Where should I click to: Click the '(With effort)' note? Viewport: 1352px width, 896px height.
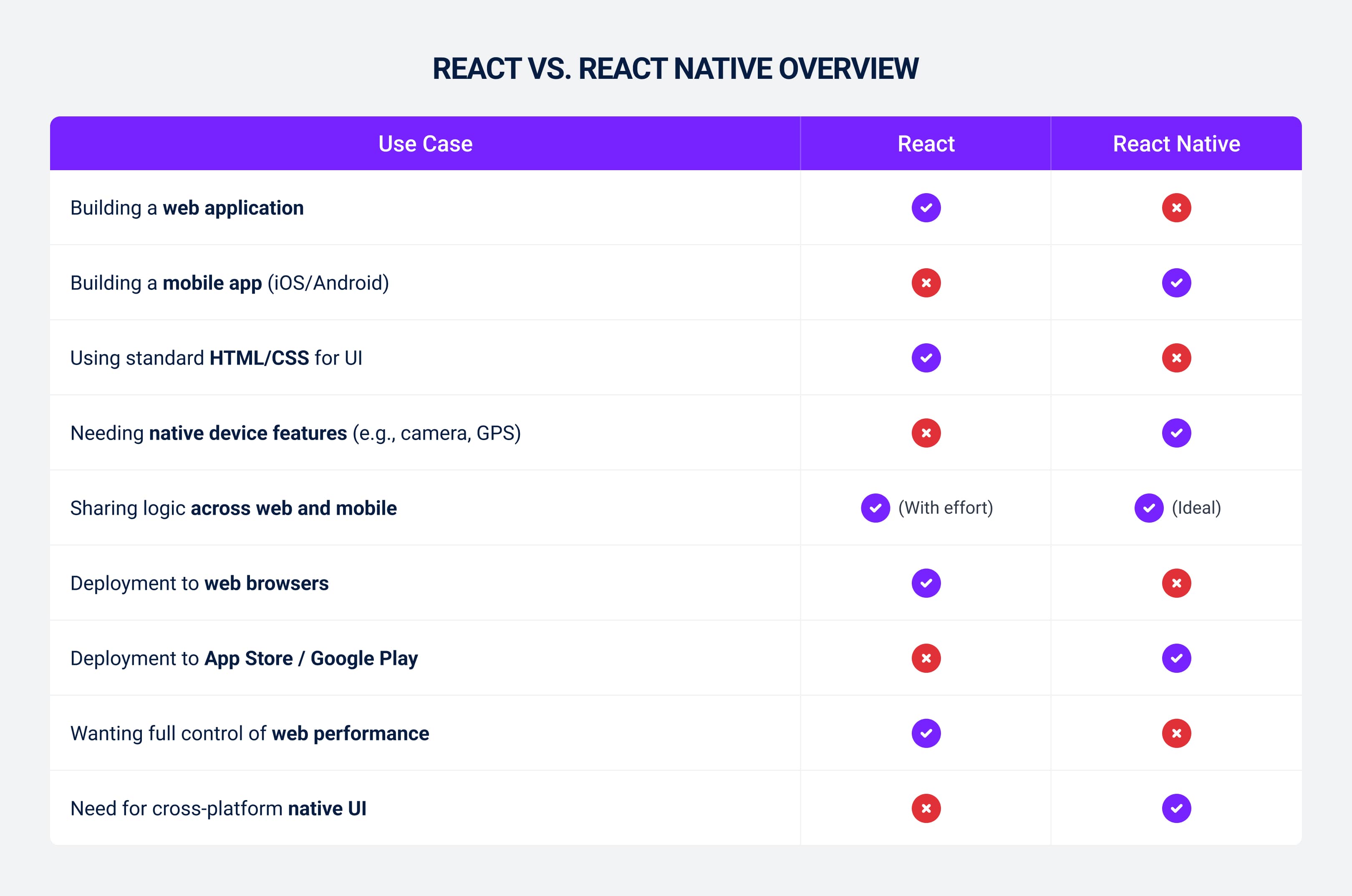point(946,508)
